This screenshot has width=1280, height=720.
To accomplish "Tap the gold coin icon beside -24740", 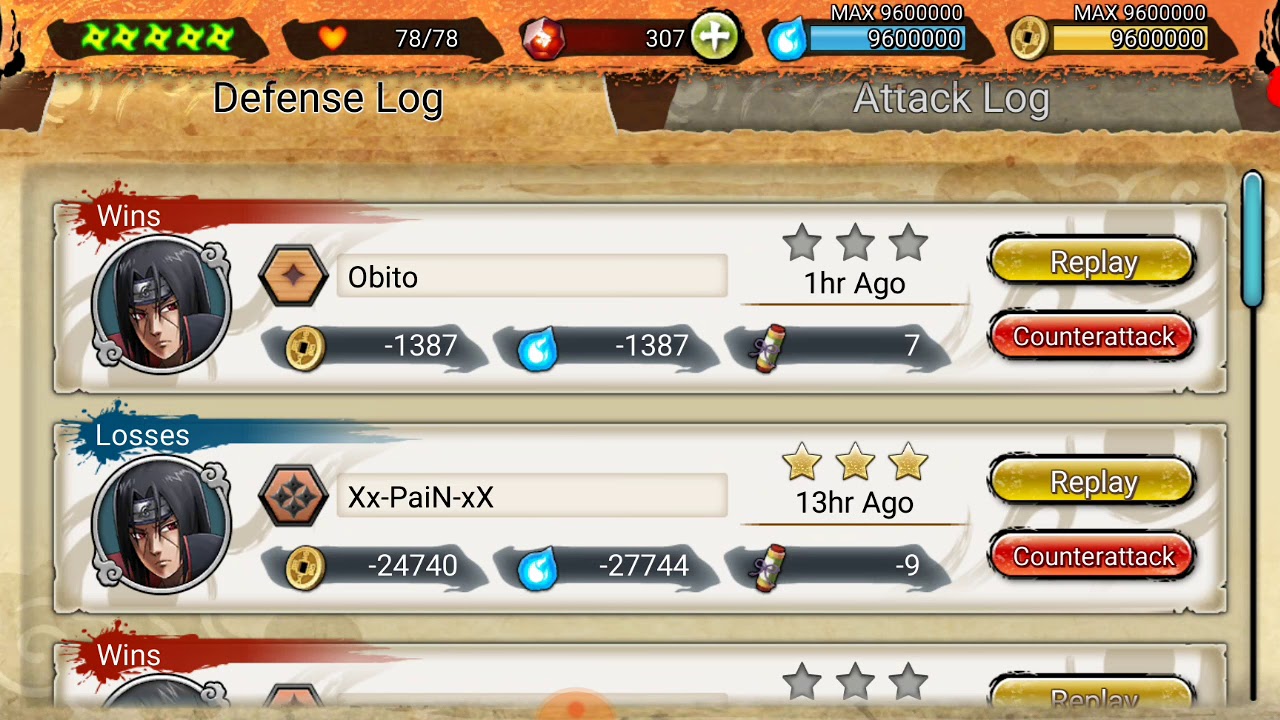I will click(x=305, y=567).
